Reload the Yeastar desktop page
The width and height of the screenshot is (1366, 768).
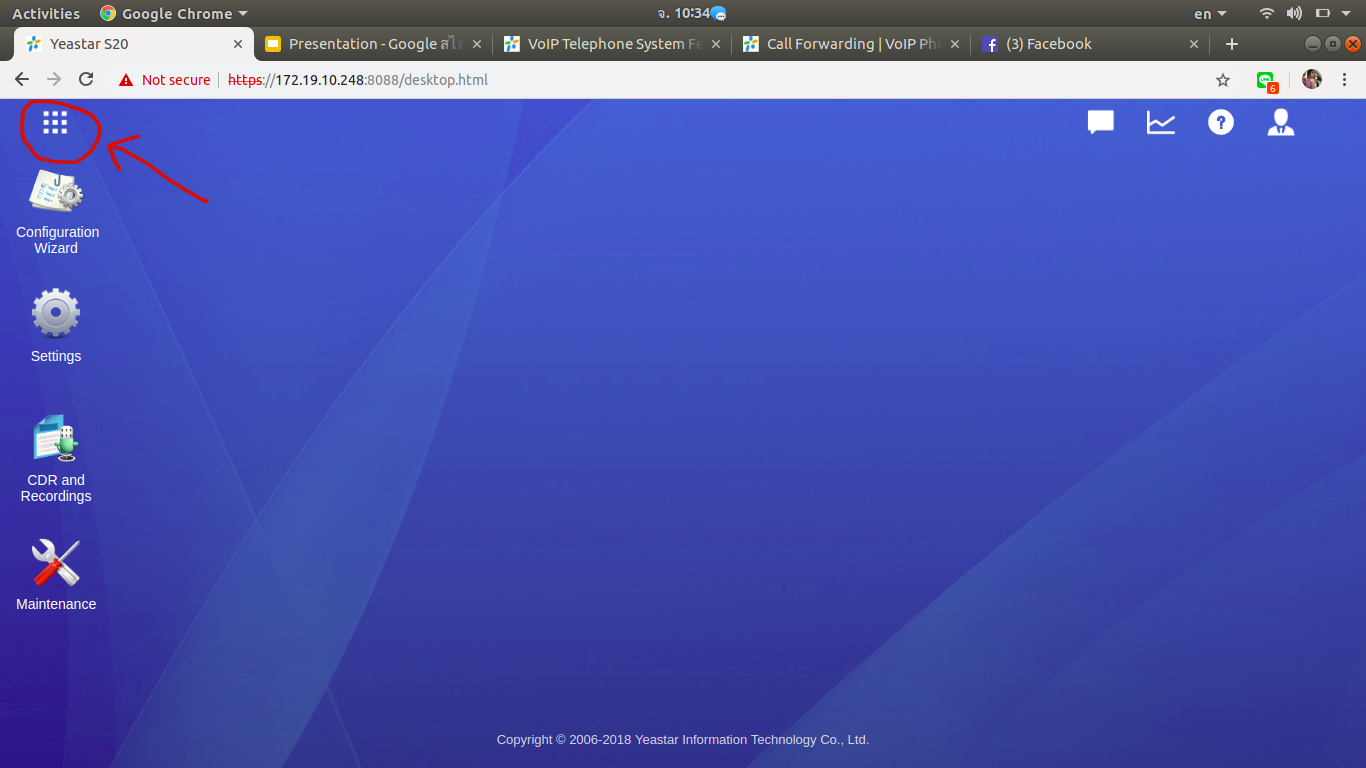tap(86, 80)
